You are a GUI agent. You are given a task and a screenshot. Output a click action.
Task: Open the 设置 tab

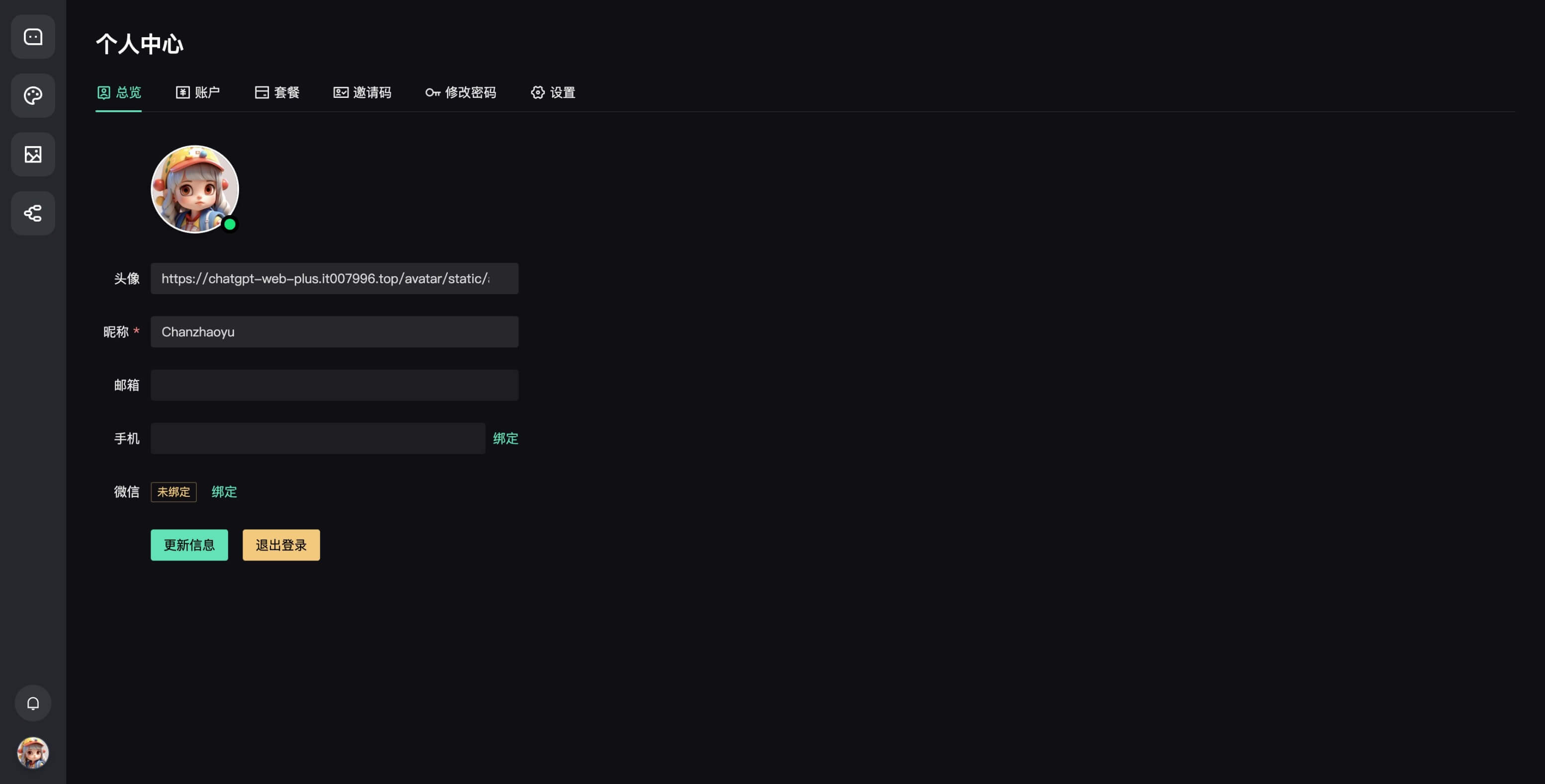point(553,92)
